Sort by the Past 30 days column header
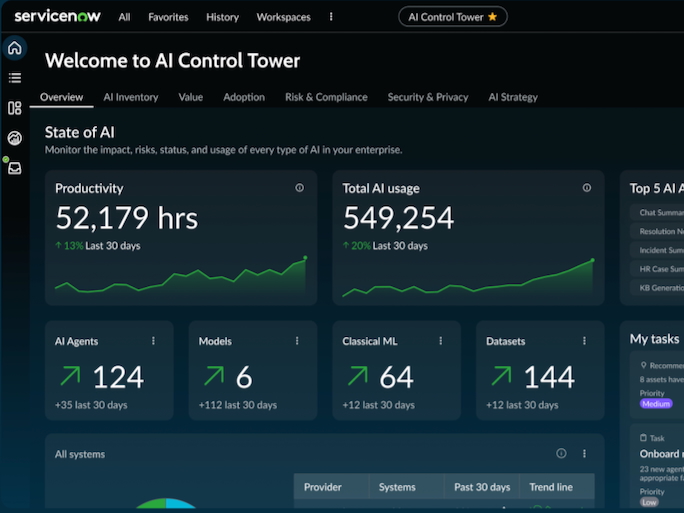The image size is (684, 513). (482, 487)
